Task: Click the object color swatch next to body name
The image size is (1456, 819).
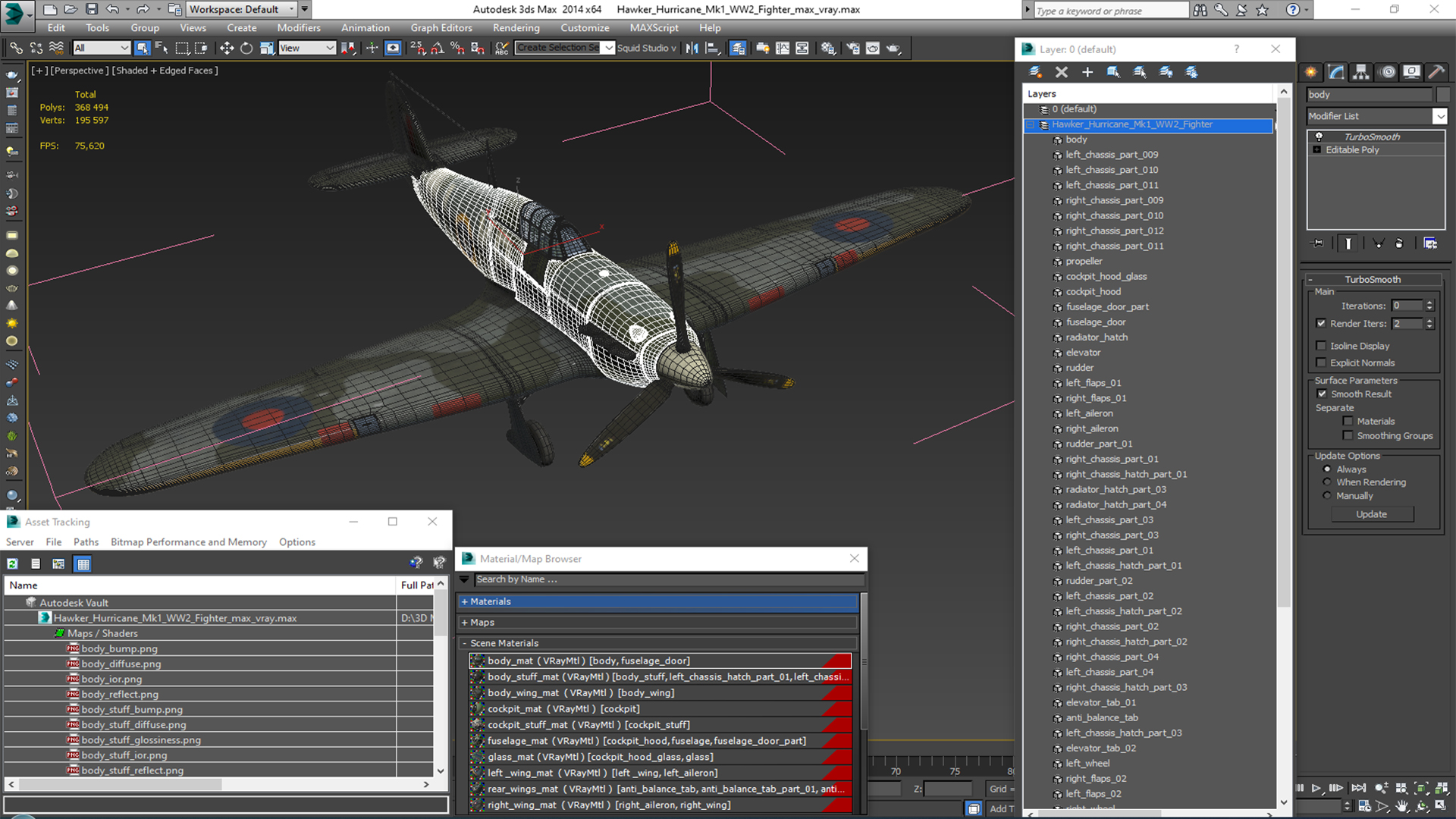Action: 1442,95
